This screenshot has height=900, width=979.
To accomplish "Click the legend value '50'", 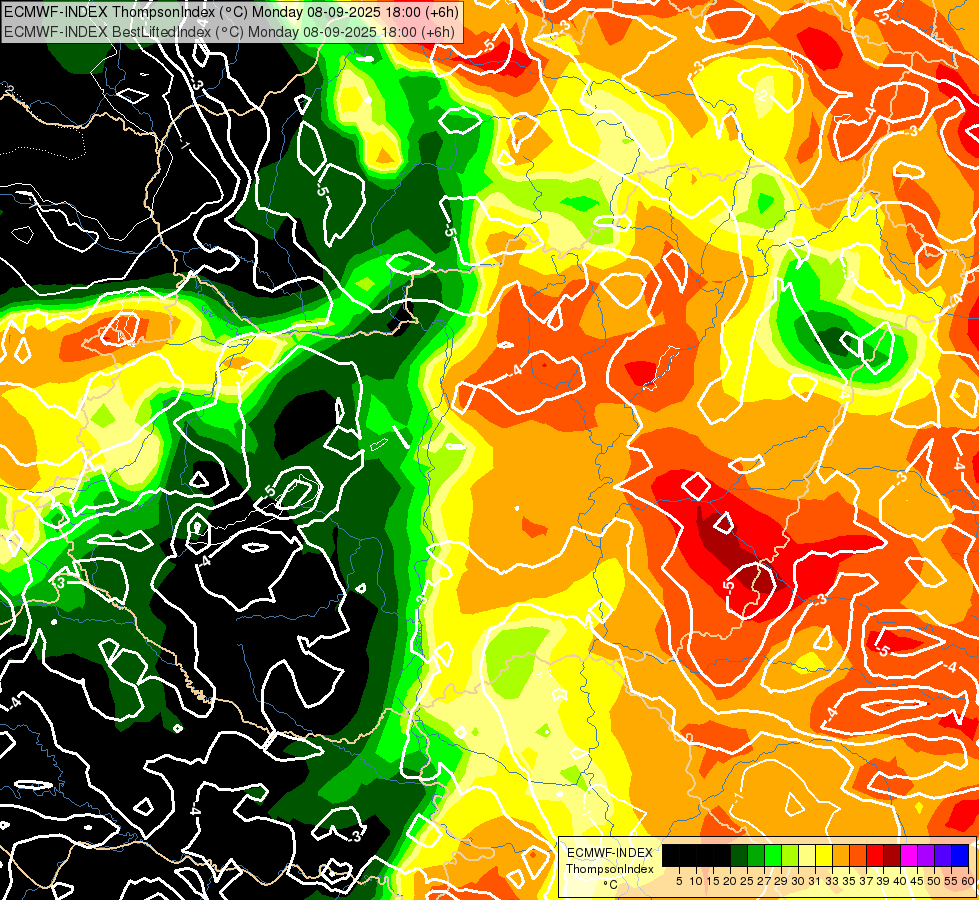I will pos(934,881).
